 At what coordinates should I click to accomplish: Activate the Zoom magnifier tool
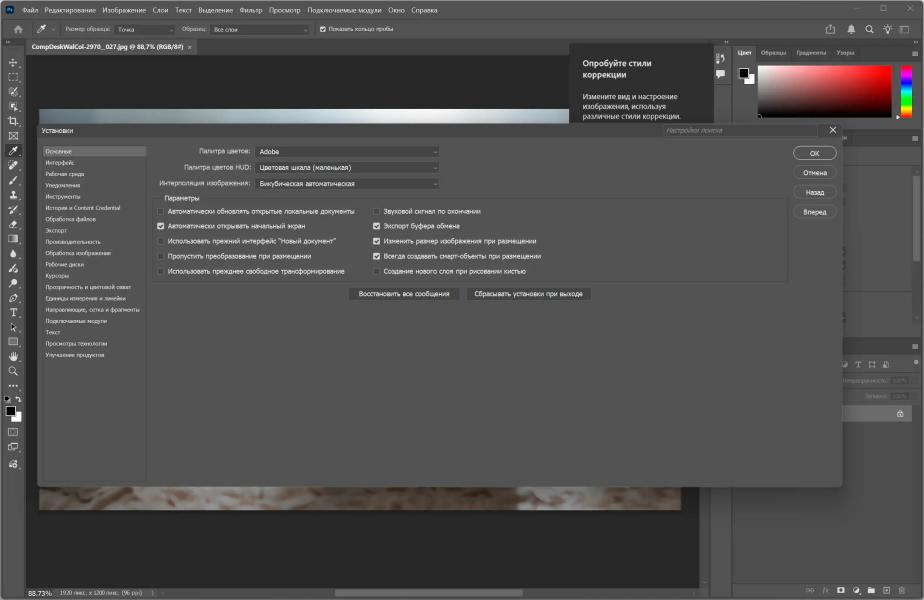pos(13,371)
